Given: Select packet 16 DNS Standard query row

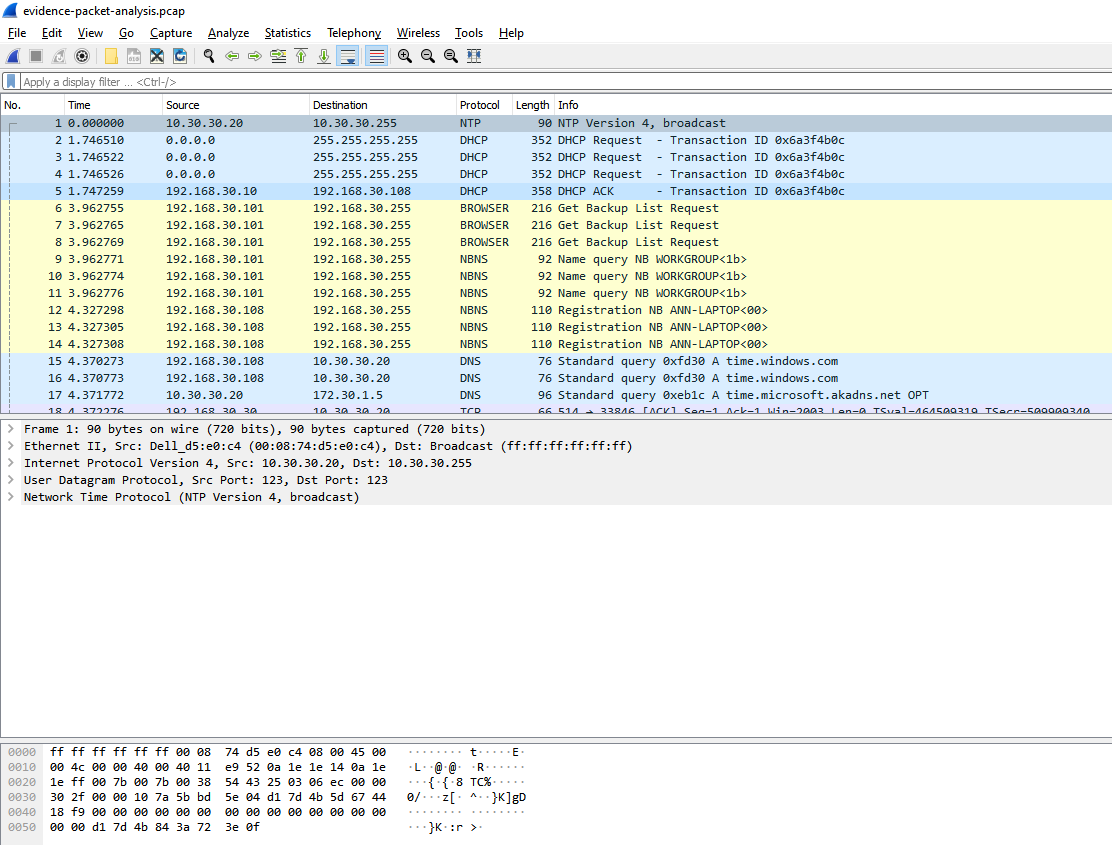Looking at the screenshot, I should [x=556, y=379].
